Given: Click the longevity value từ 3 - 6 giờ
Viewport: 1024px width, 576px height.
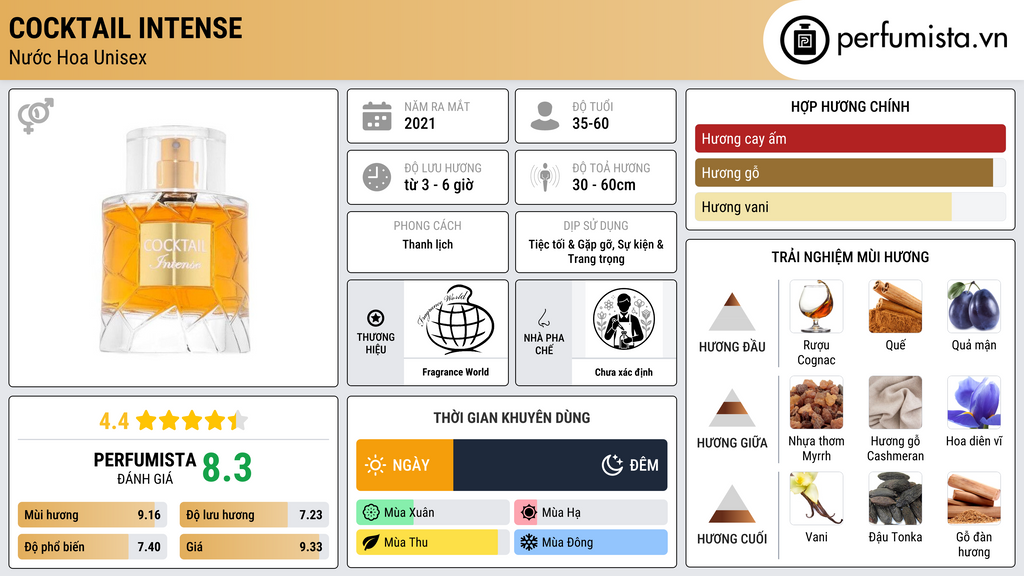Looking at the screenshot, I should point(439,185).
